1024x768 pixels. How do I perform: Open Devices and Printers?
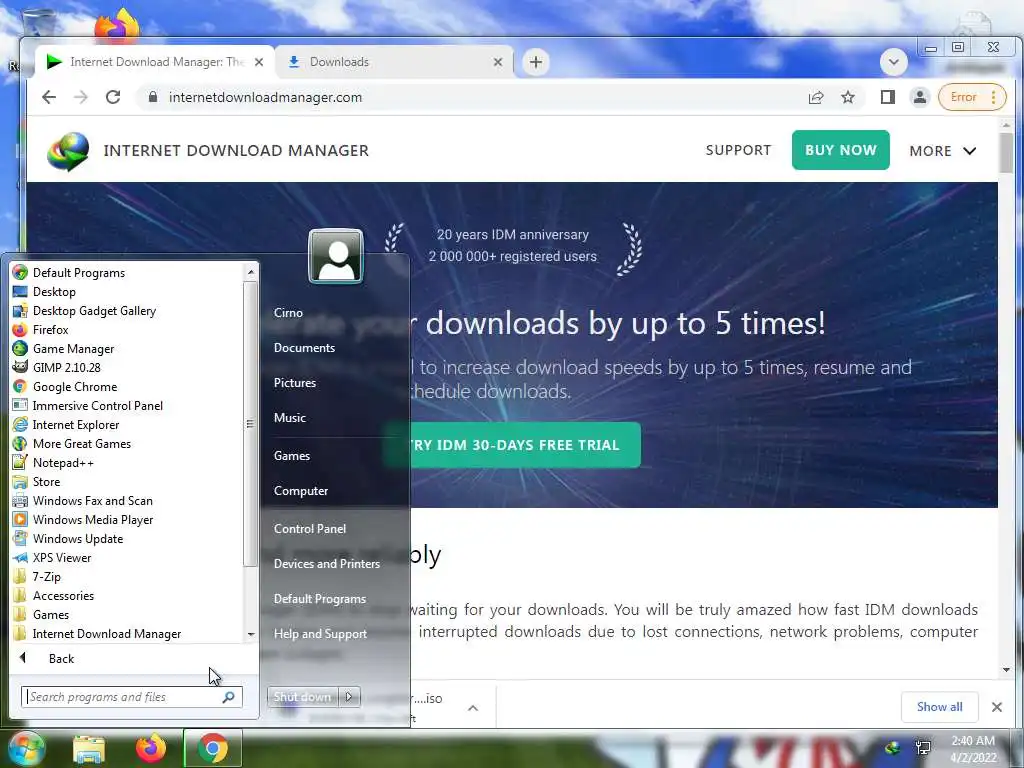tap(327, 564)
